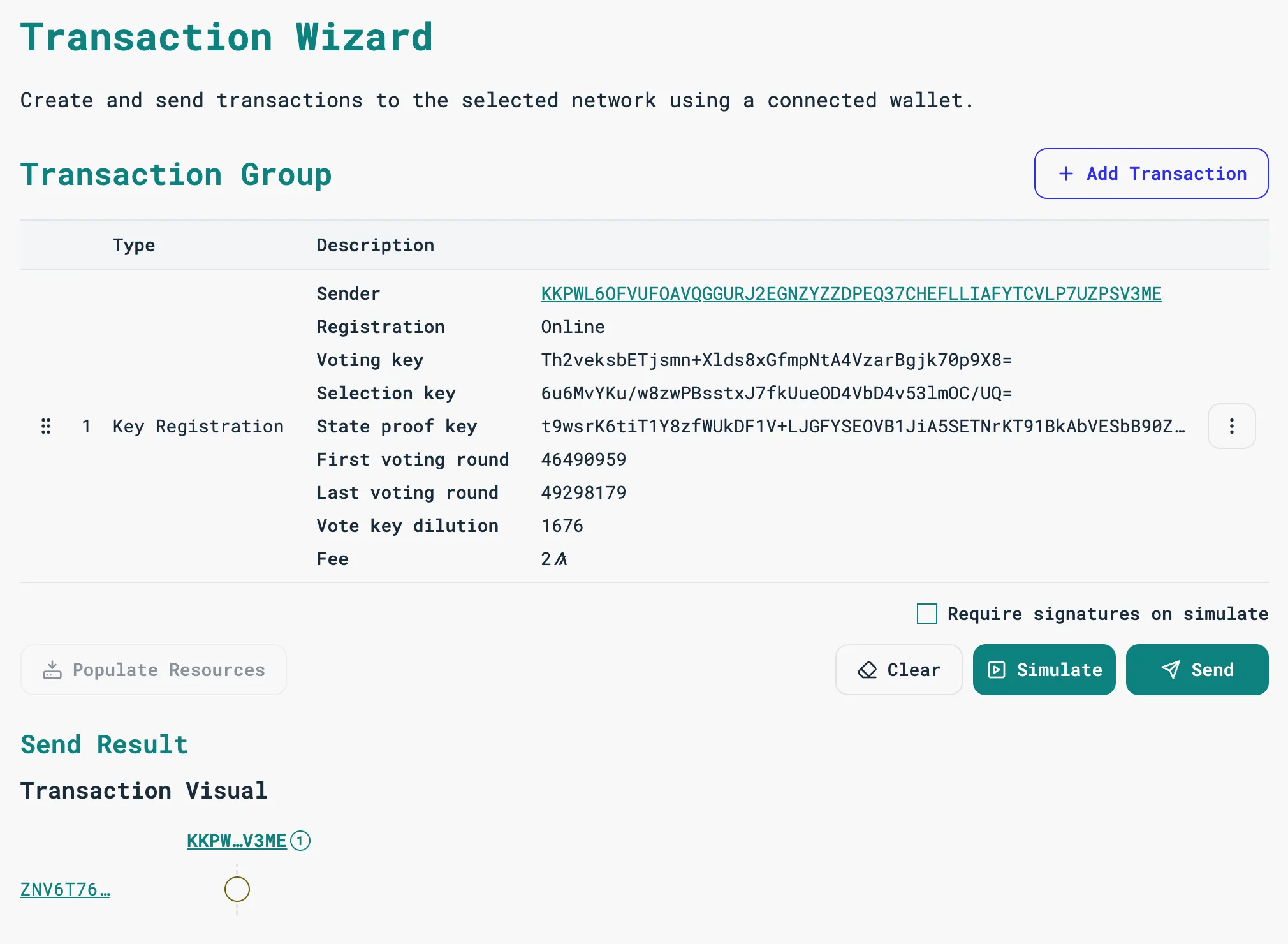Viewport: 1288px width, 944px height.
Task: Click ZNV6T76 transaction link in visual
Action: click(x=64, y=889)
